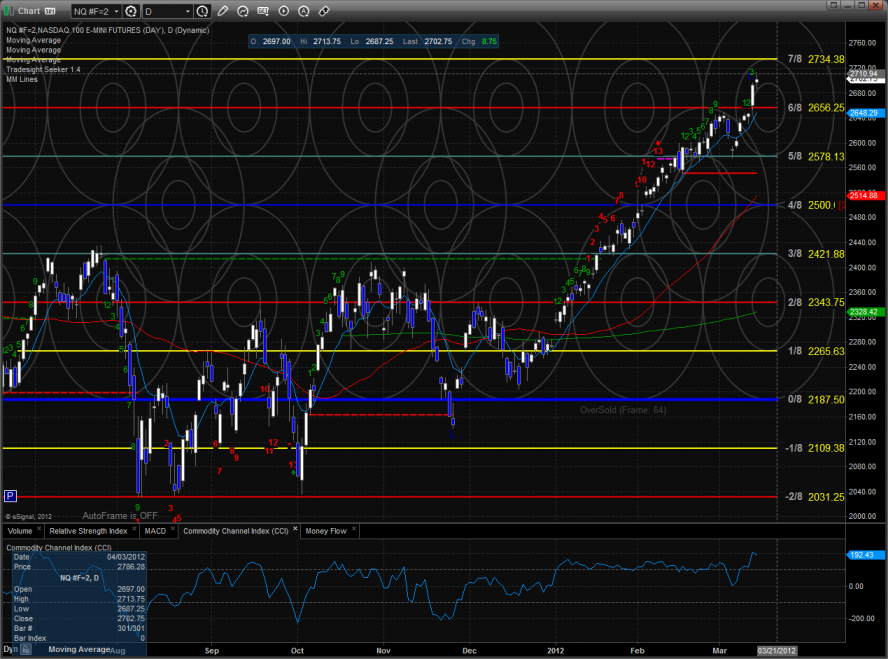Open symbol settings gear next to NQ #F=2
This screenshot has width=888, height=659.
coord(129,11)
